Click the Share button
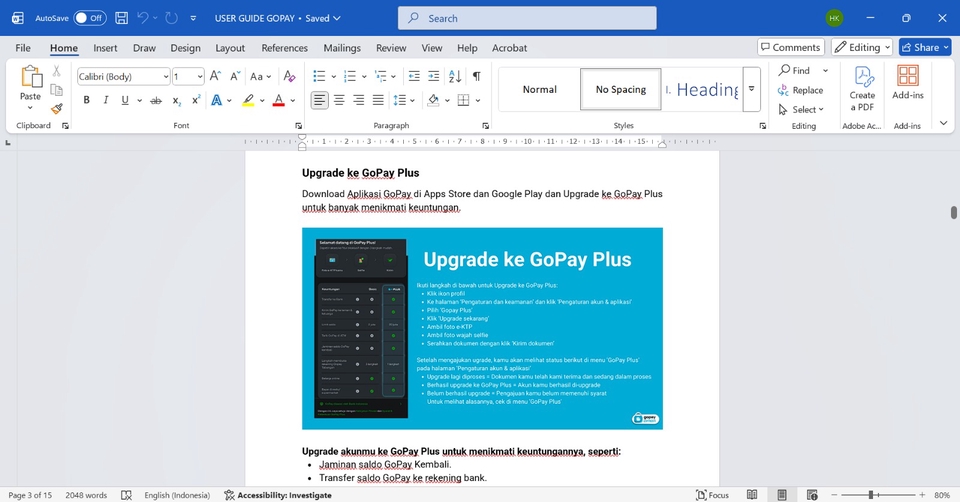The width and height of the screenshot is (960, 502). (924, 47)
